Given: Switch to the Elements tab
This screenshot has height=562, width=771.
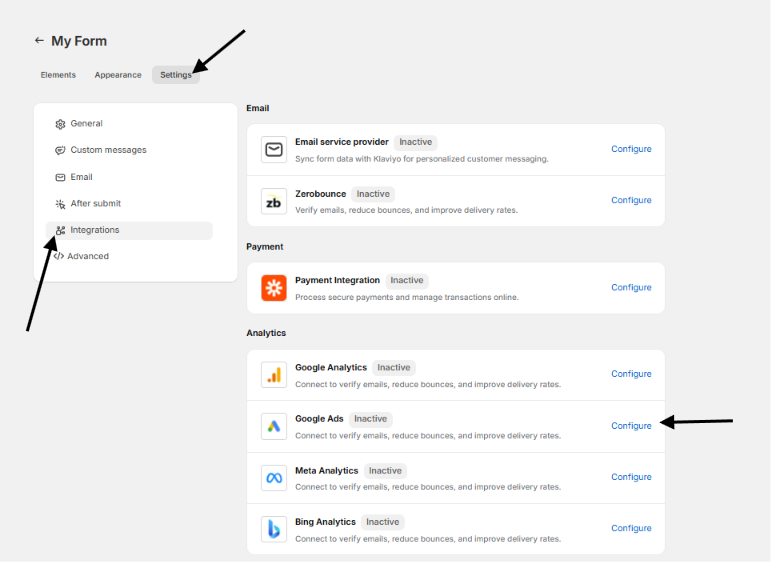Looking at the screenshot, I should (x=58, y=75).
